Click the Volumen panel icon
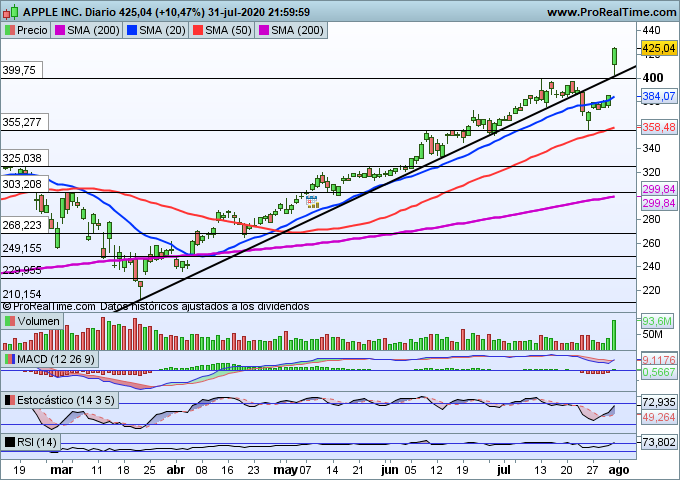Screen dimensions: 680x480 click(x=10, y=322)
